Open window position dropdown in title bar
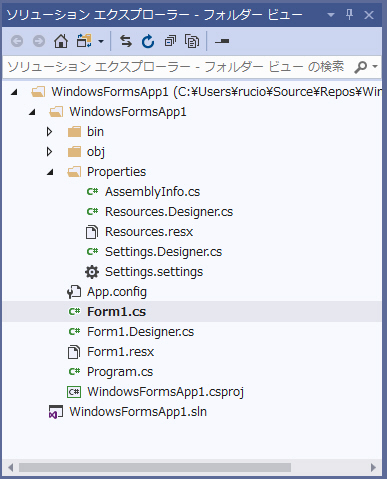The height and width of the screenshot is (479, 387). click(x=331, y=15)
